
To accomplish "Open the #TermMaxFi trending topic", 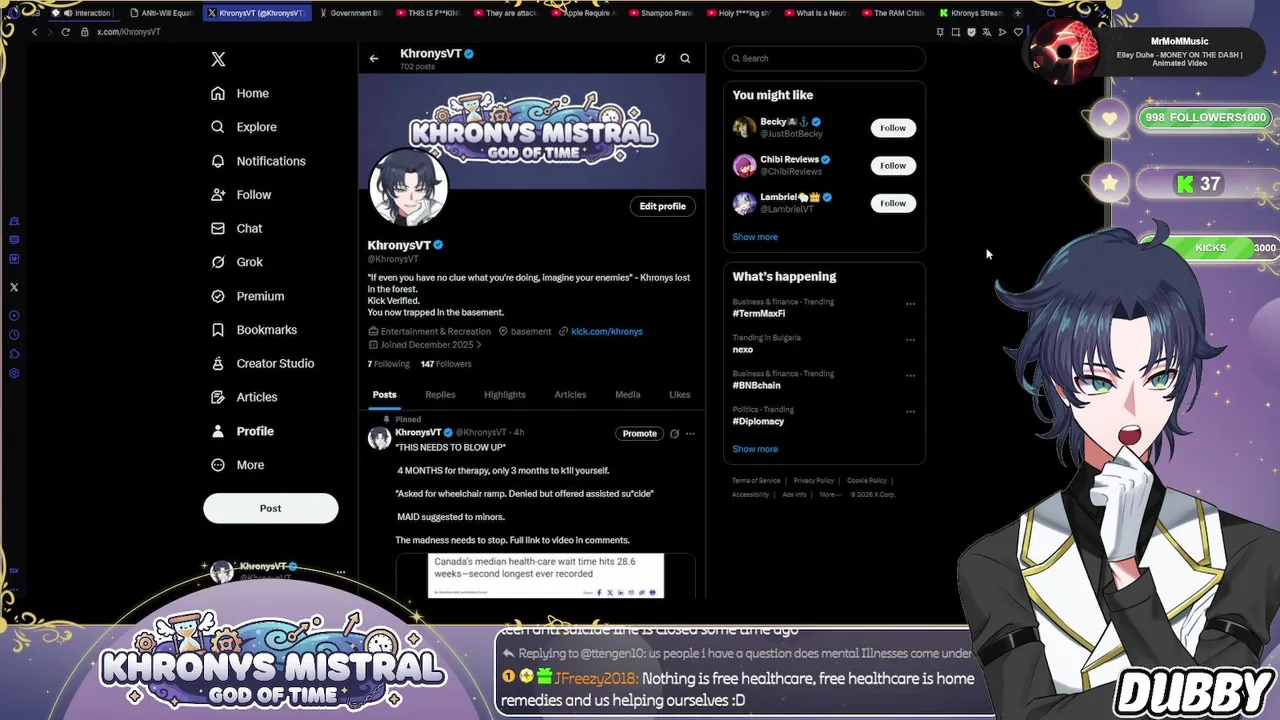I will pyautogui.click(x=759, y=314).
